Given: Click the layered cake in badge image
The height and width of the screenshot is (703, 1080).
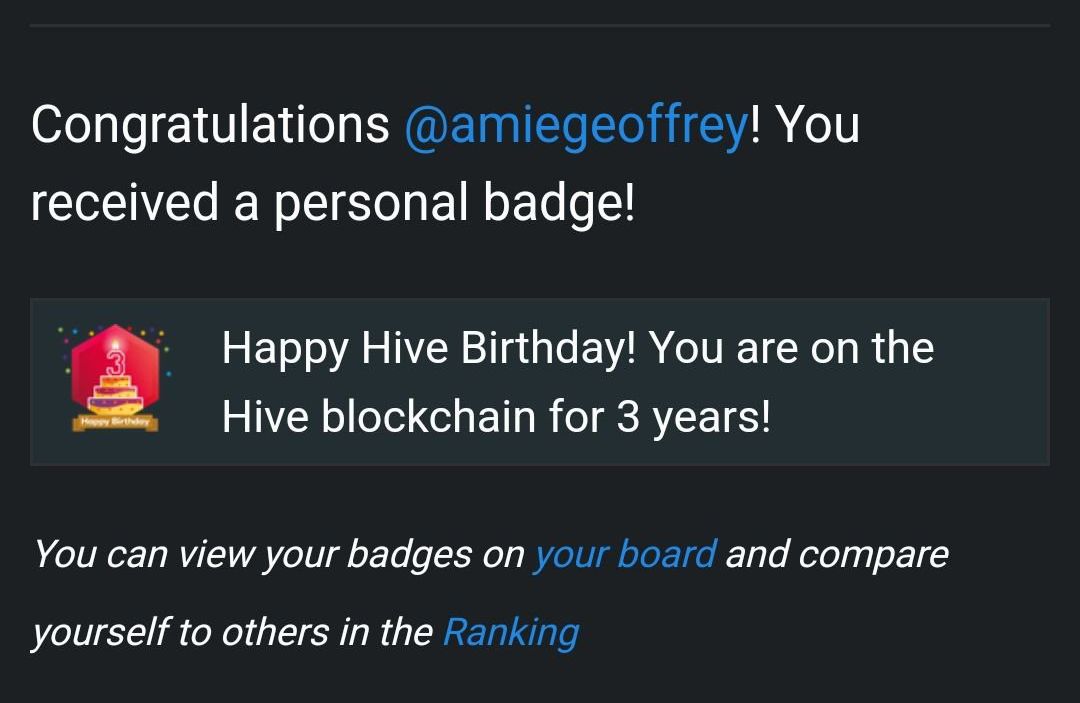Looking at the screenshot, I should [115, 393].
